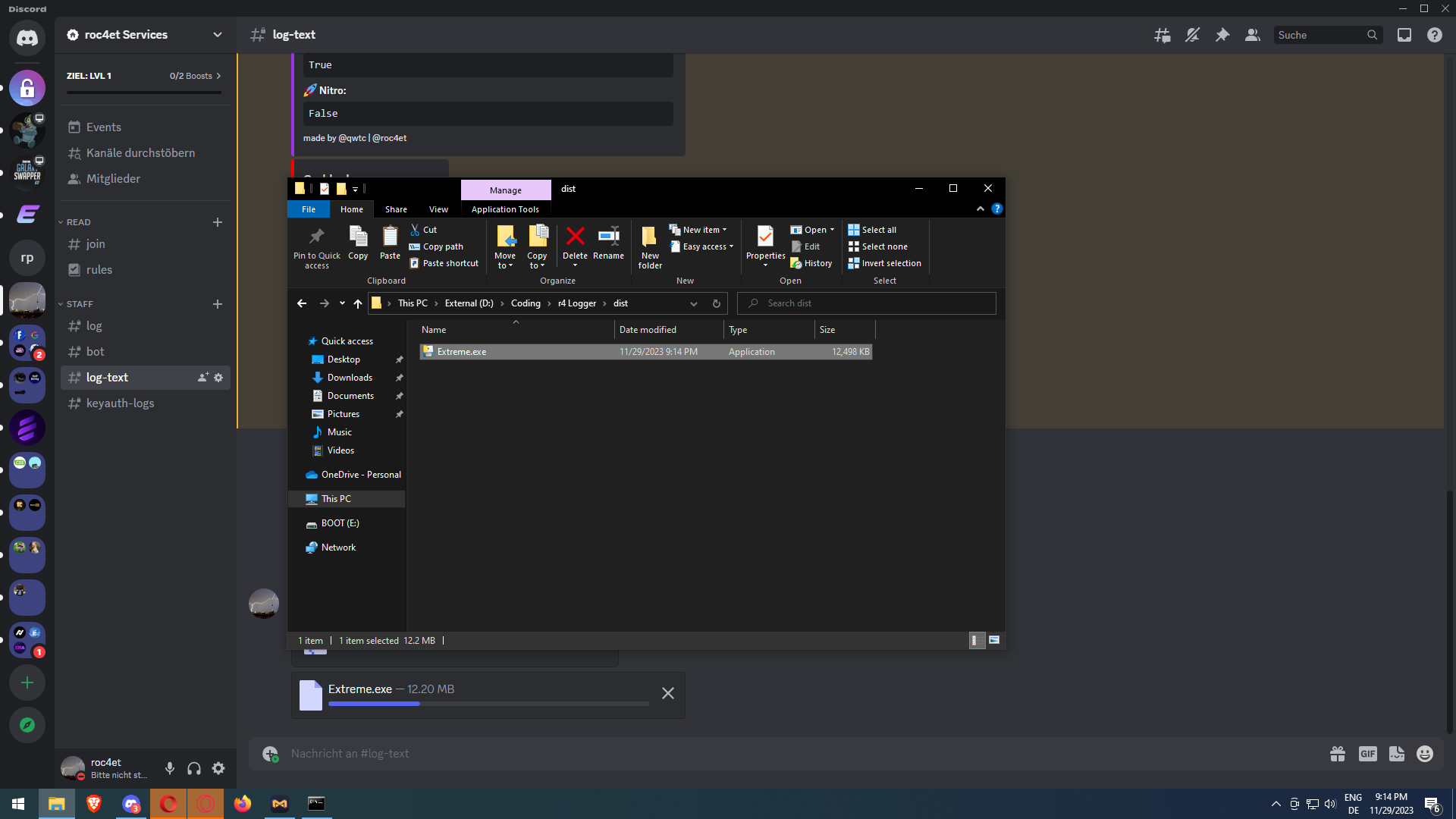Open the New item dropdown
Viewport: 1456px width, 819px height.
tap(701, 230)
